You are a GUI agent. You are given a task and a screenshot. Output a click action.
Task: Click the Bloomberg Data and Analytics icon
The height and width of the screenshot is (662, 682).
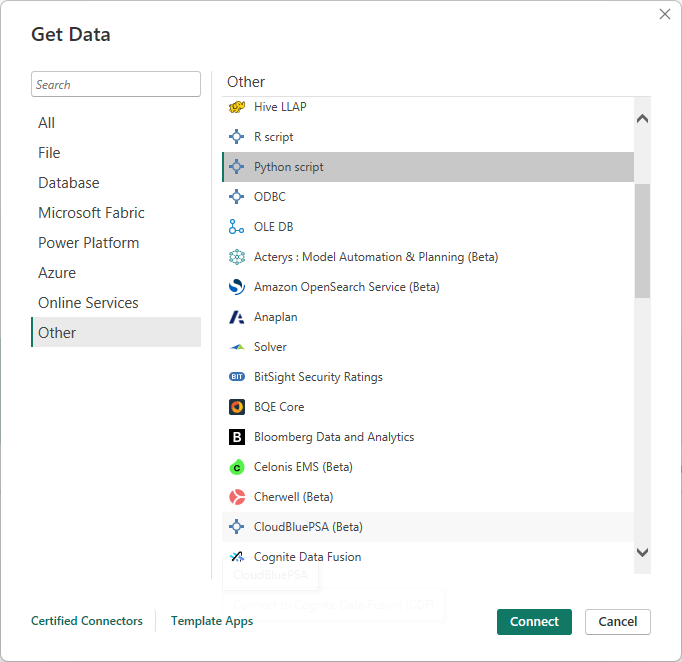click(x=237, y=437)
